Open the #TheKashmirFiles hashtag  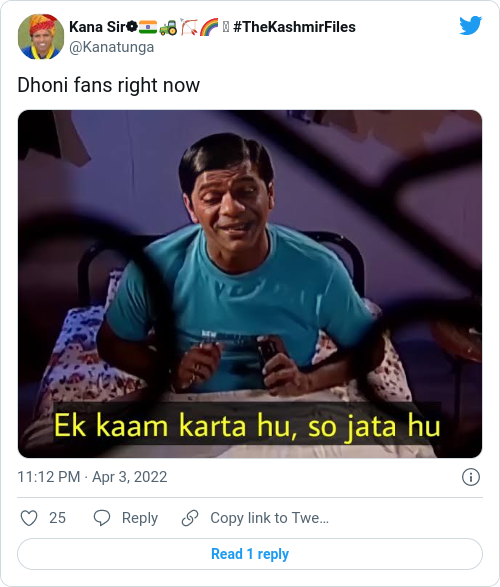[x=294, y=27]
